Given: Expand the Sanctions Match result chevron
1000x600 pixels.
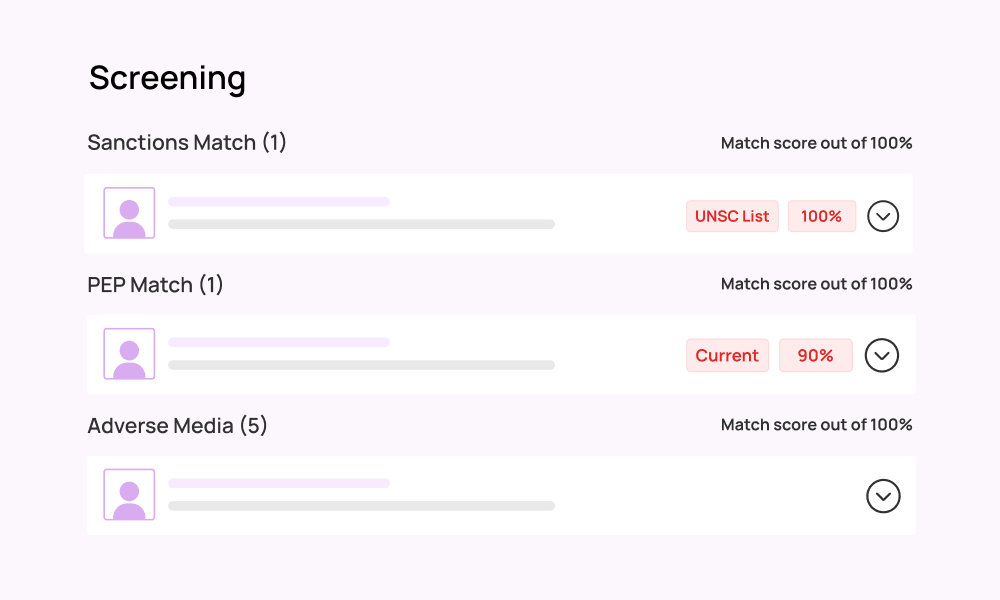Looking at the screenshot, I should pyautogui.click(x=883, y=216).
